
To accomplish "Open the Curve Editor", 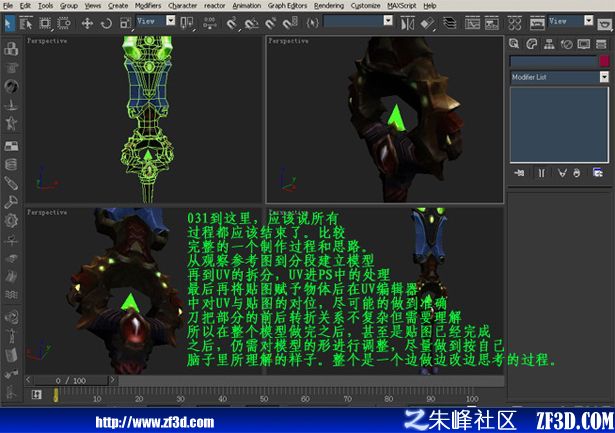I will [472, 24].
